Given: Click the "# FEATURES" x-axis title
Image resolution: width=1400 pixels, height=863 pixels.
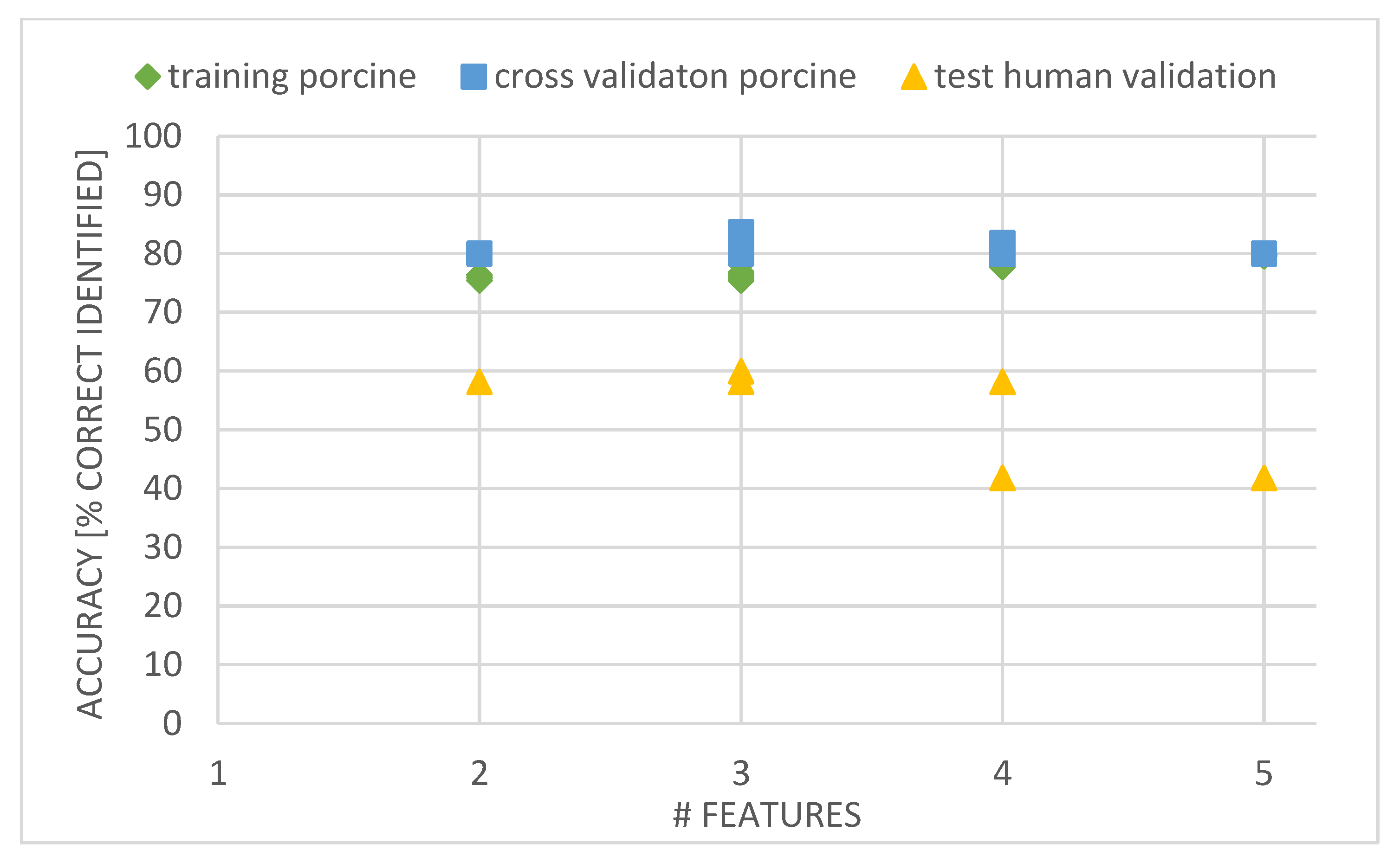Looking at the screenshot, I should [x=766, y=815].
